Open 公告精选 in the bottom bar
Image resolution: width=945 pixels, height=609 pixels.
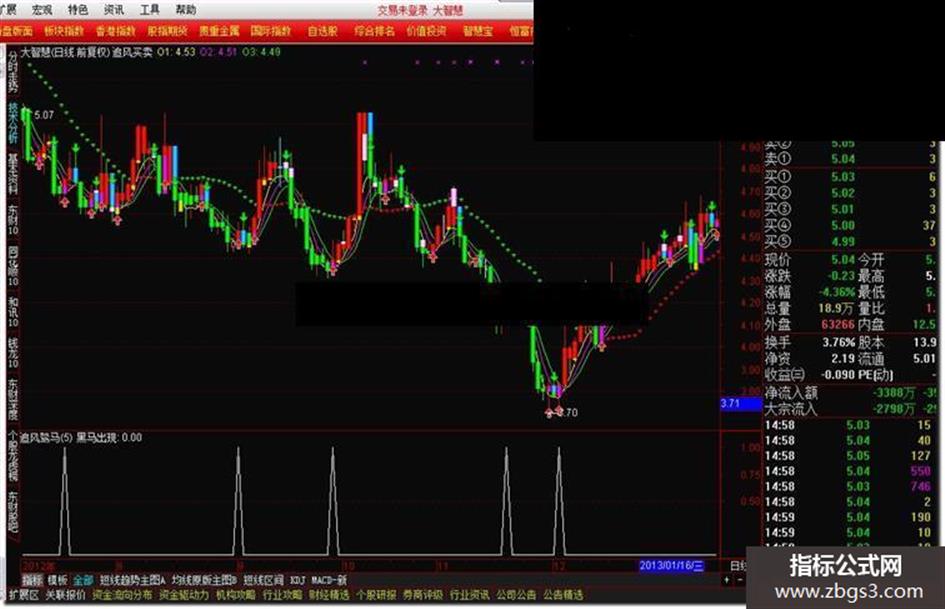563,595
